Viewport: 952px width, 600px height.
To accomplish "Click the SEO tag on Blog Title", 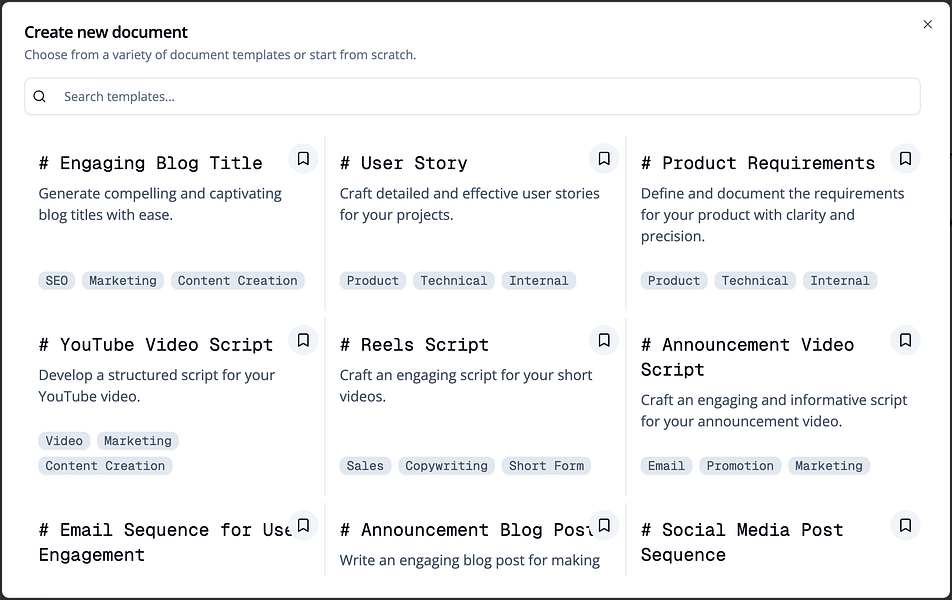I will [x=57, y=281].
